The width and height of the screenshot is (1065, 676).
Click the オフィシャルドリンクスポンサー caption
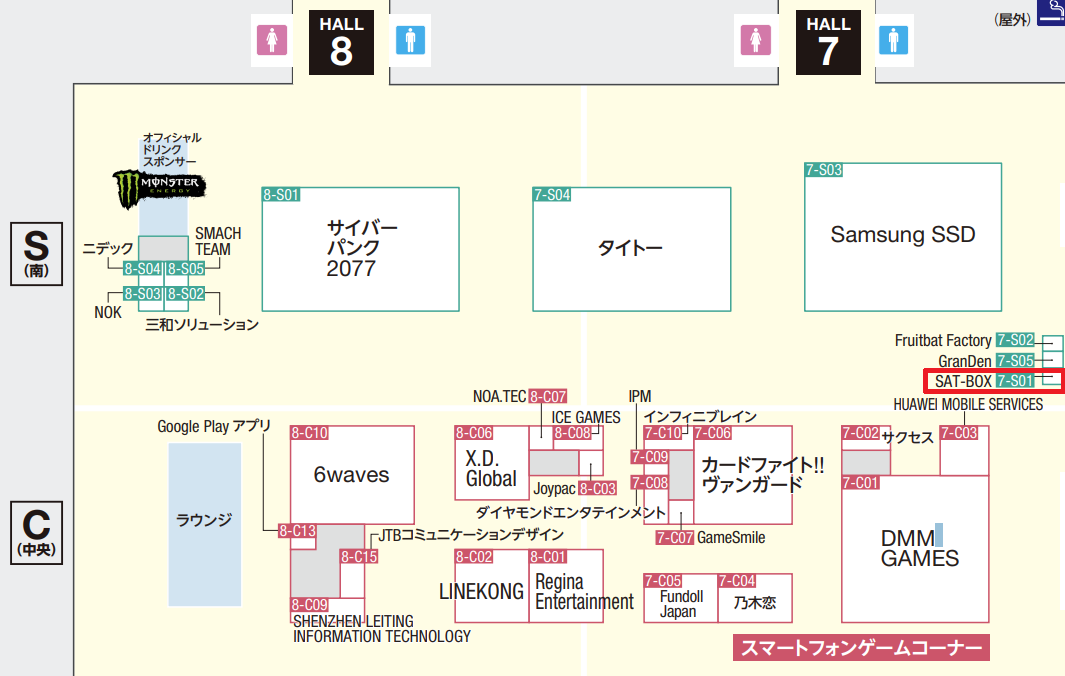[171, 149]
